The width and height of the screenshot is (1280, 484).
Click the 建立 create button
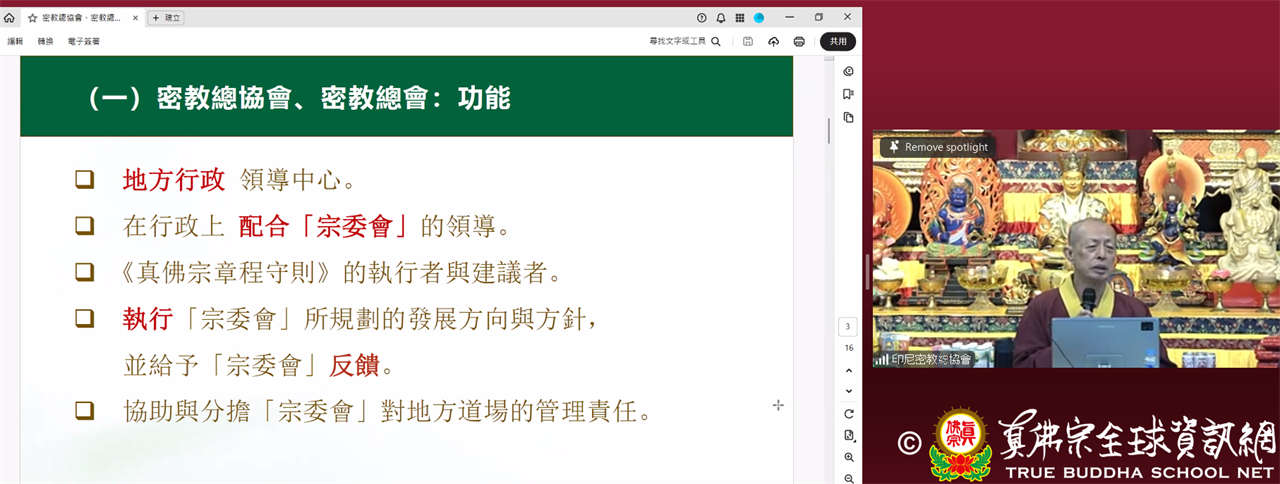click(x=166, y=18)
